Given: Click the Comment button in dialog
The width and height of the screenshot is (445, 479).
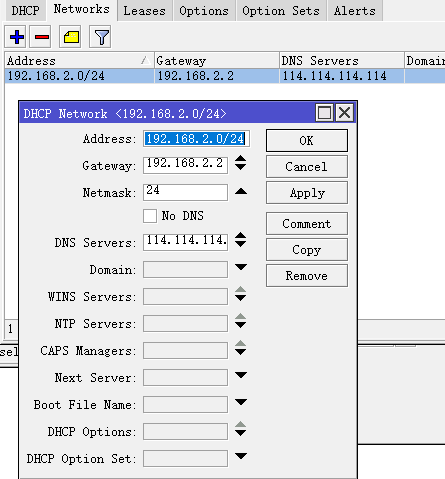Looking at the screenshot, I should click(x=307, y=223).
